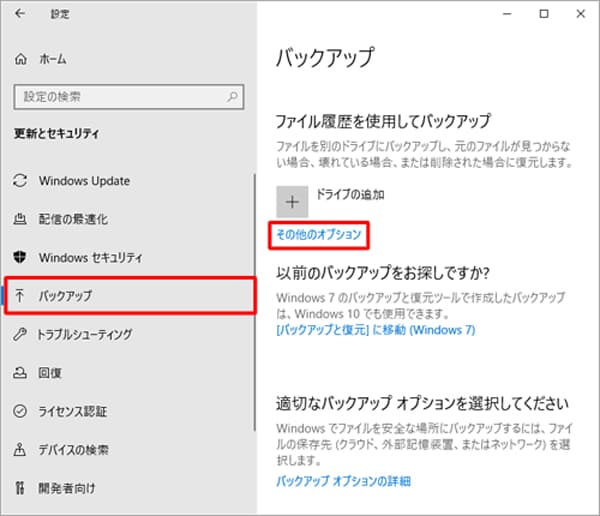This screenshot has height=516, width=600.
Task: Click the Windows Update sync icon
Action: [x=20, y=181]
